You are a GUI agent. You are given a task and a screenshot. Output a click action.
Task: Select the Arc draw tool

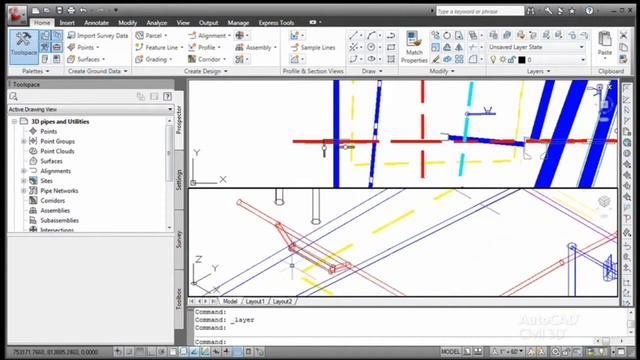371,36
